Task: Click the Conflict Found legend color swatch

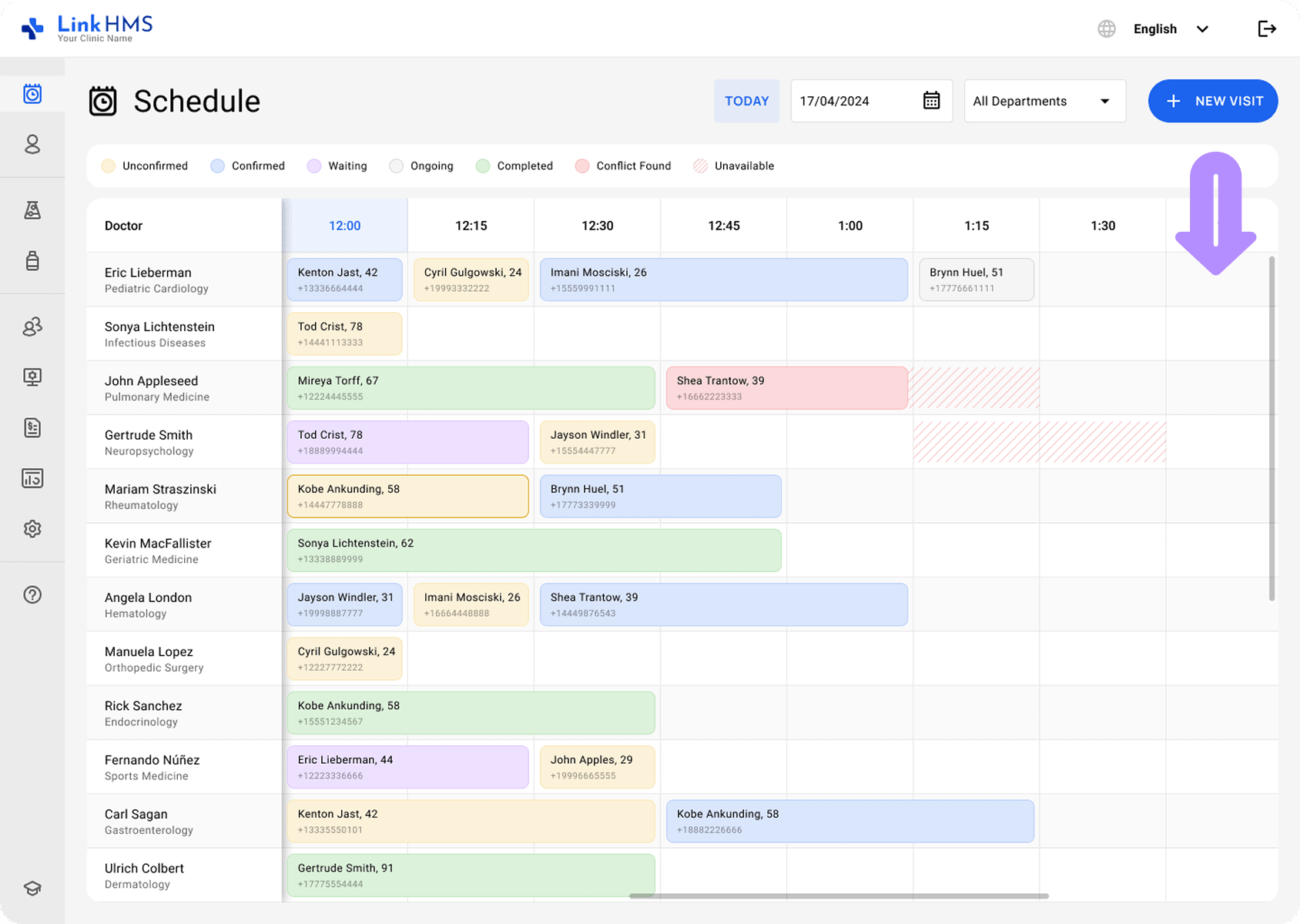Action: point(582,166)
